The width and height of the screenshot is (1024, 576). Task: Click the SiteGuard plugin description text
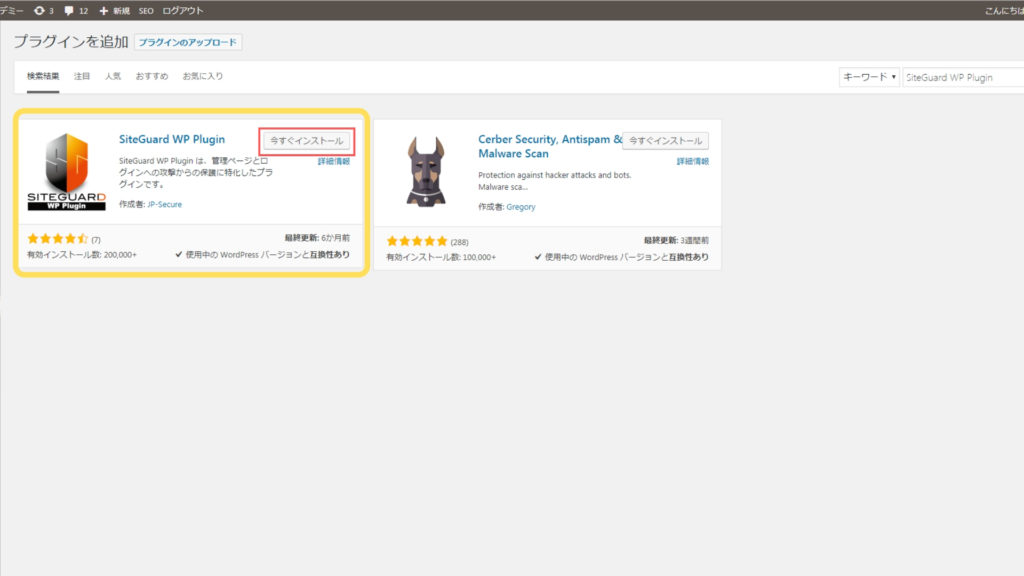196,172
